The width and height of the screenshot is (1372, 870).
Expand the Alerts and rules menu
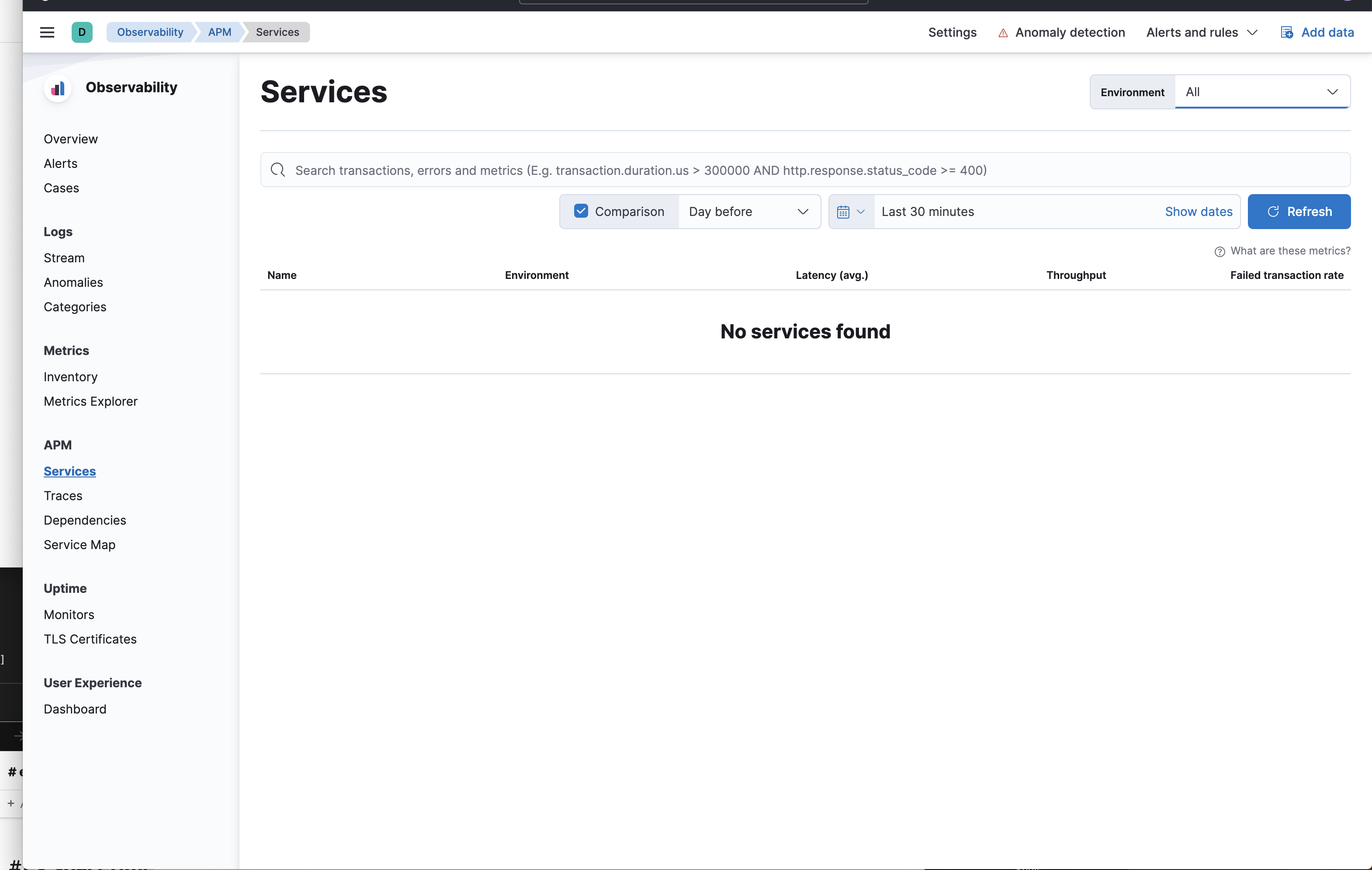click(1202, 32)
